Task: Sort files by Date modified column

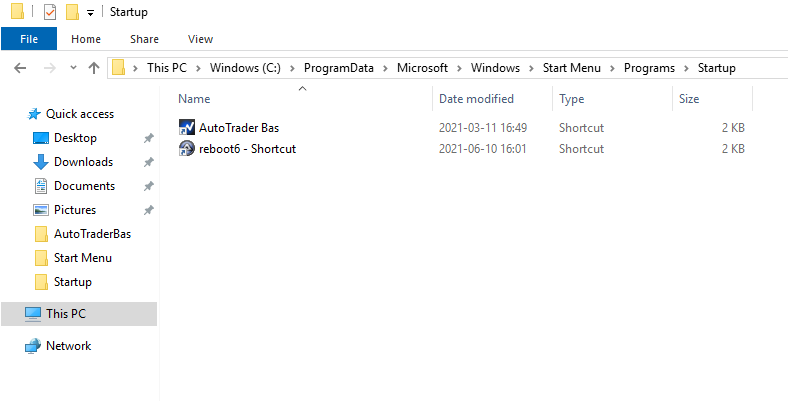Action: [x=476, y=99]
